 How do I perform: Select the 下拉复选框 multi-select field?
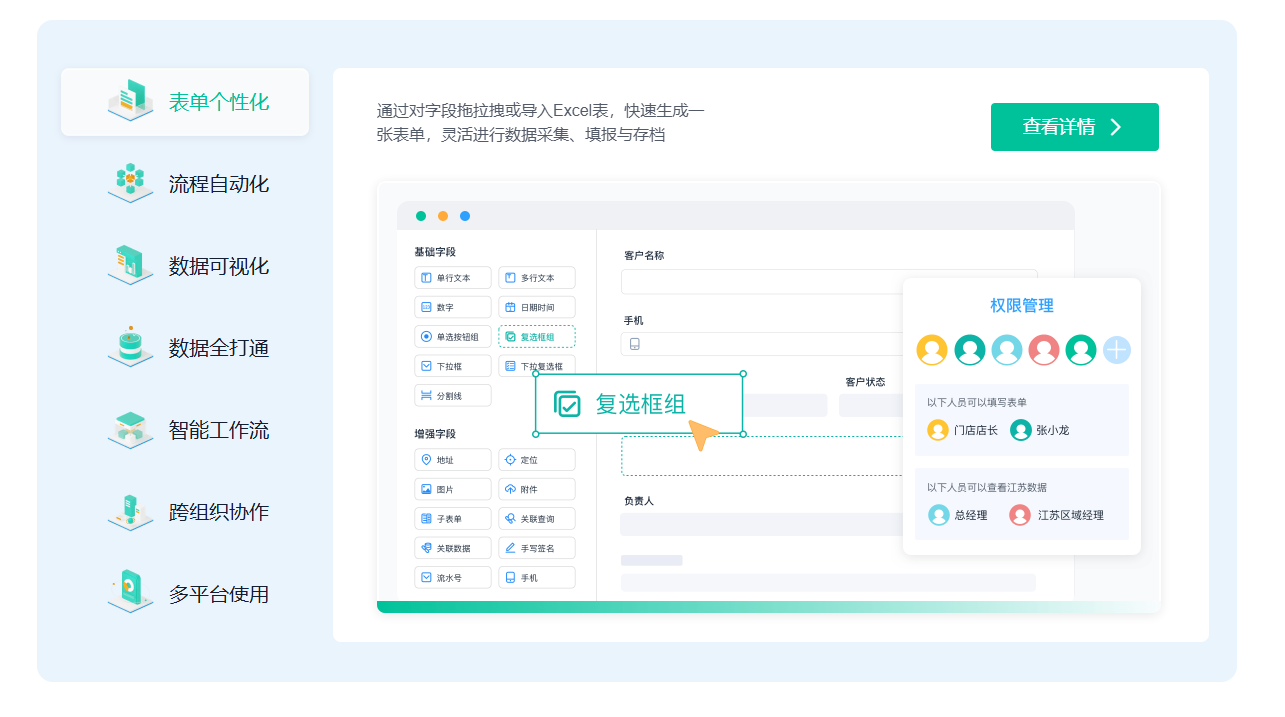point(537,366)
